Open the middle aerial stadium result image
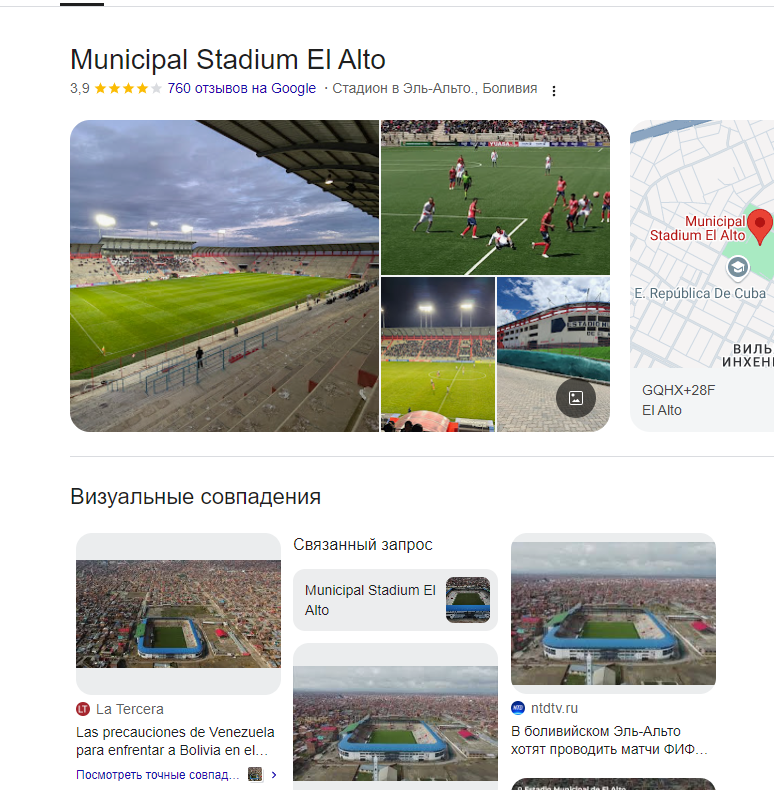774x790 pixels. click(395, 723)
